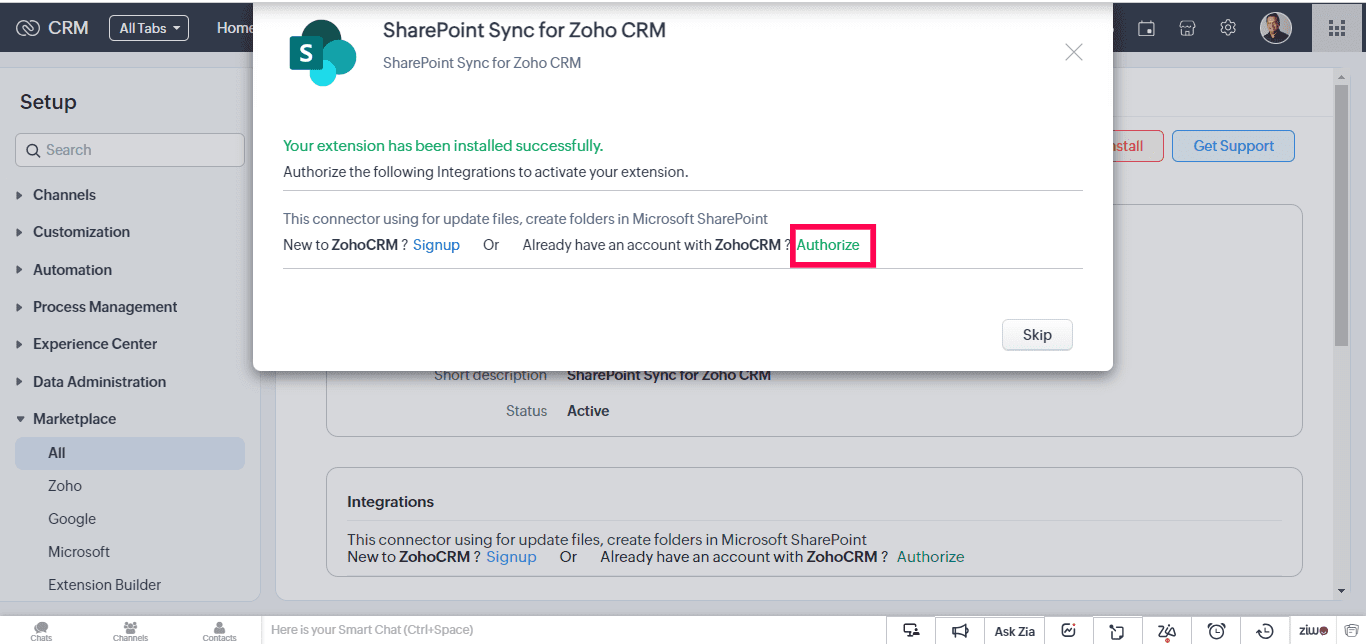Click the Smart Chat input box
1366x644 pixels.
pyautogui.click(x=574, y=630)
